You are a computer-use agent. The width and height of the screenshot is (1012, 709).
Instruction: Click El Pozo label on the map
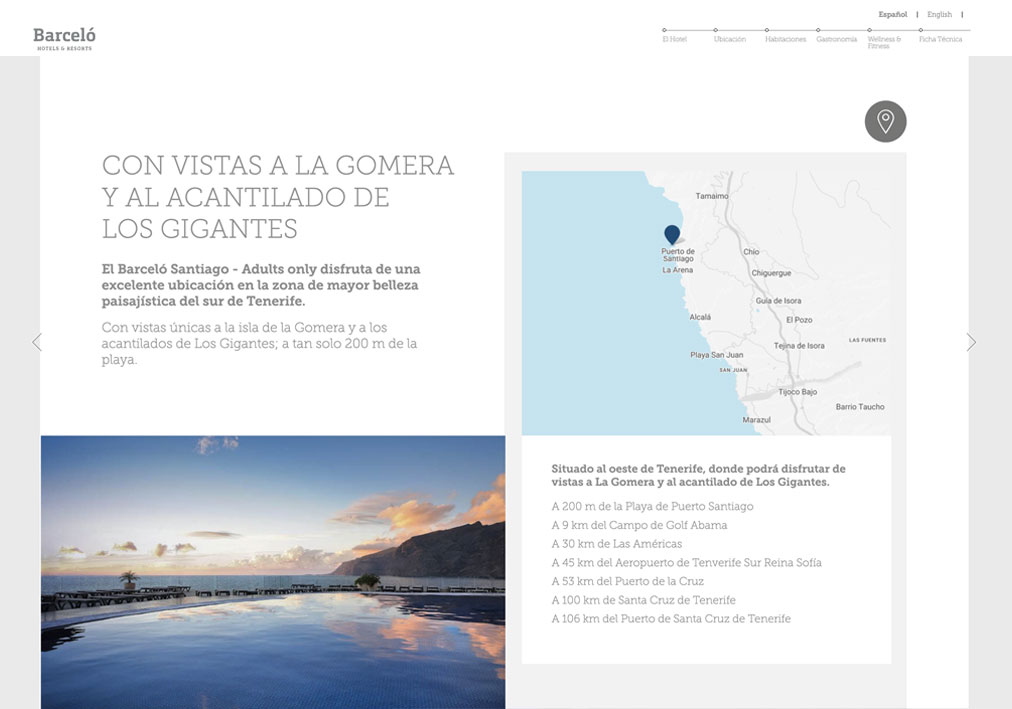[x=799, y=319]
